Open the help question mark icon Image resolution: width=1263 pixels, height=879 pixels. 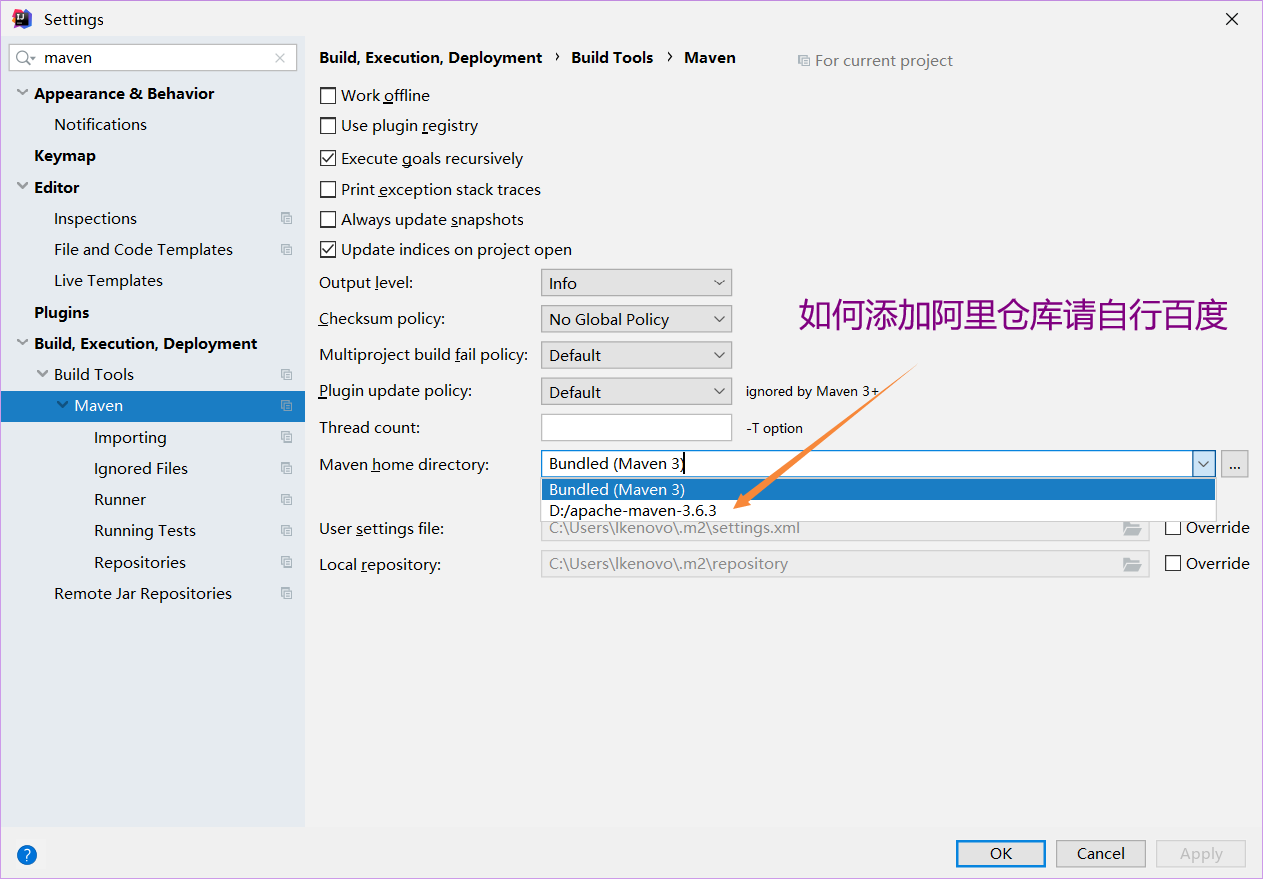(27, 855)
